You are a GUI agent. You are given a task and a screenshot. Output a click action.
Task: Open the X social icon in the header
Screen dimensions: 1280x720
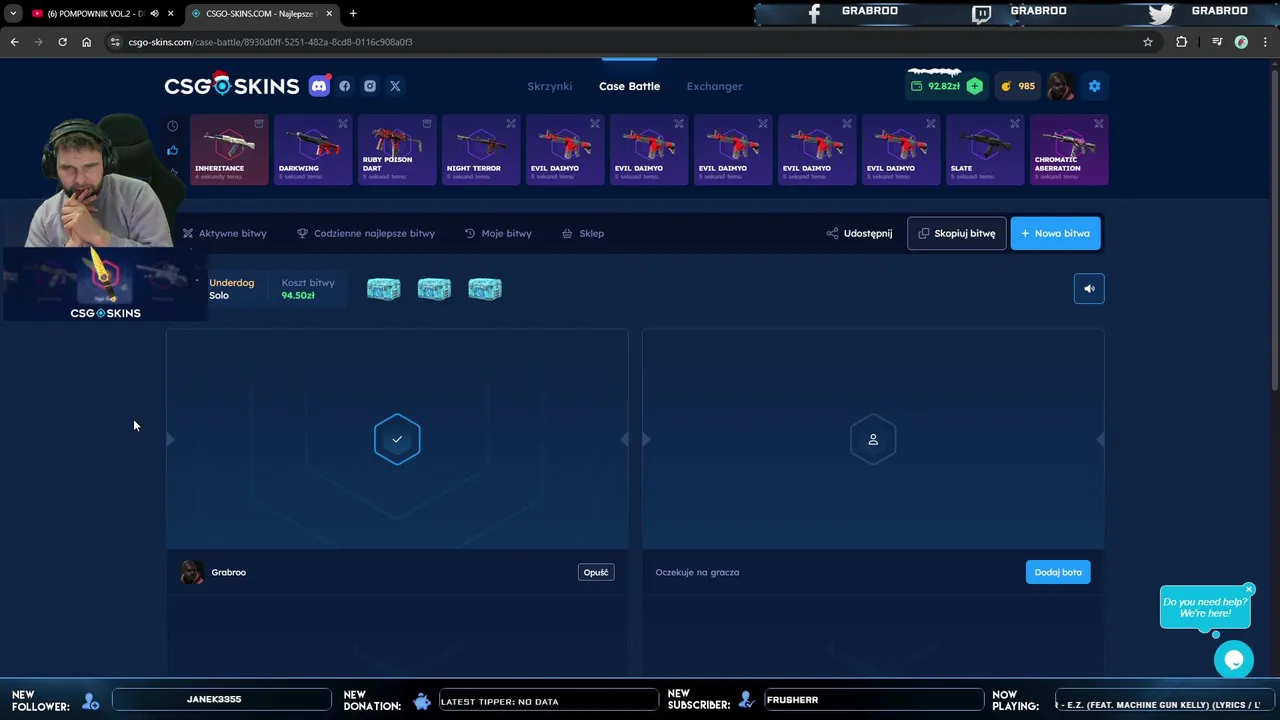395,86
